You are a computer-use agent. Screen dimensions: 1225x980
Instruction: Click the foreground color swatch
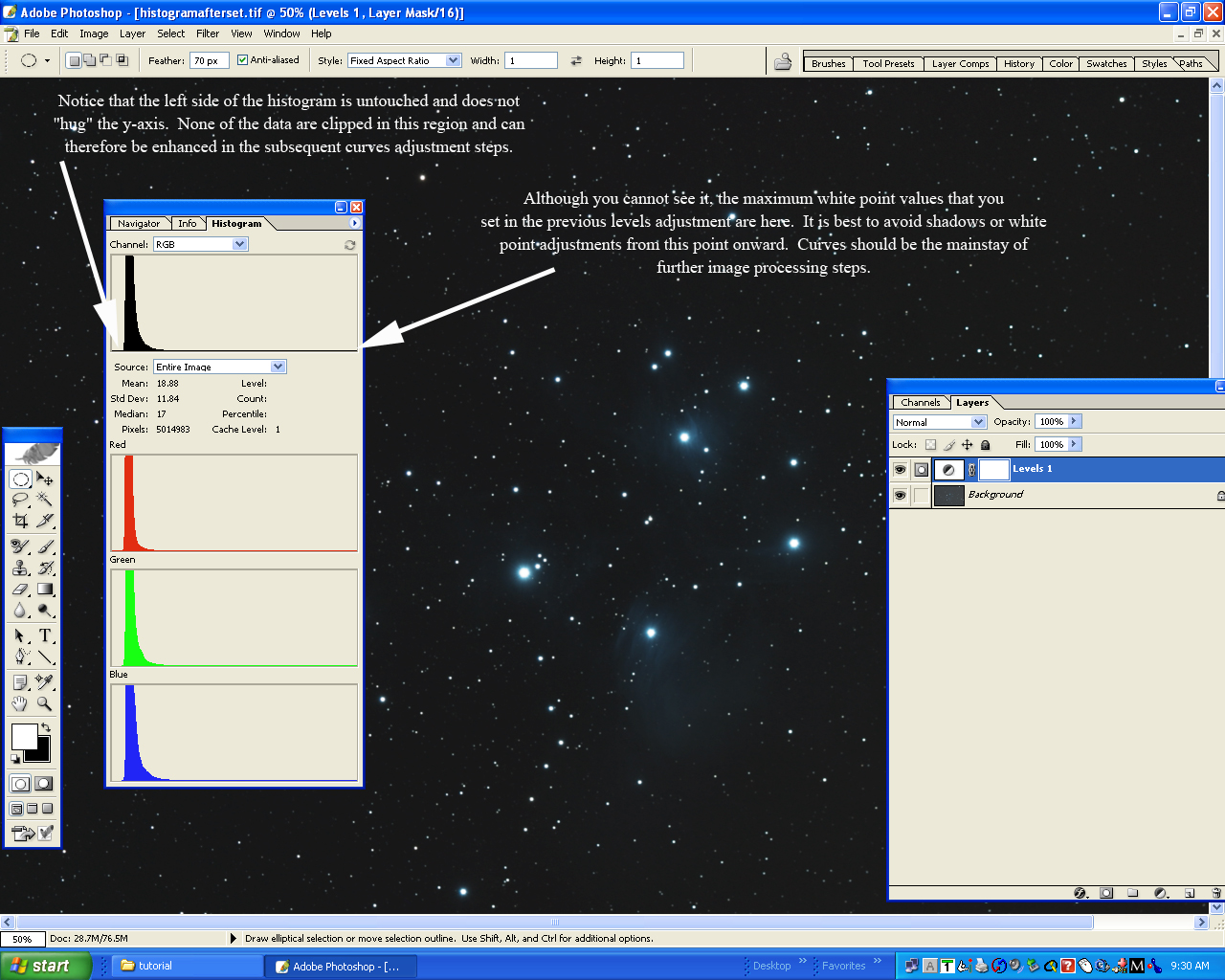[x=24, y=737]
